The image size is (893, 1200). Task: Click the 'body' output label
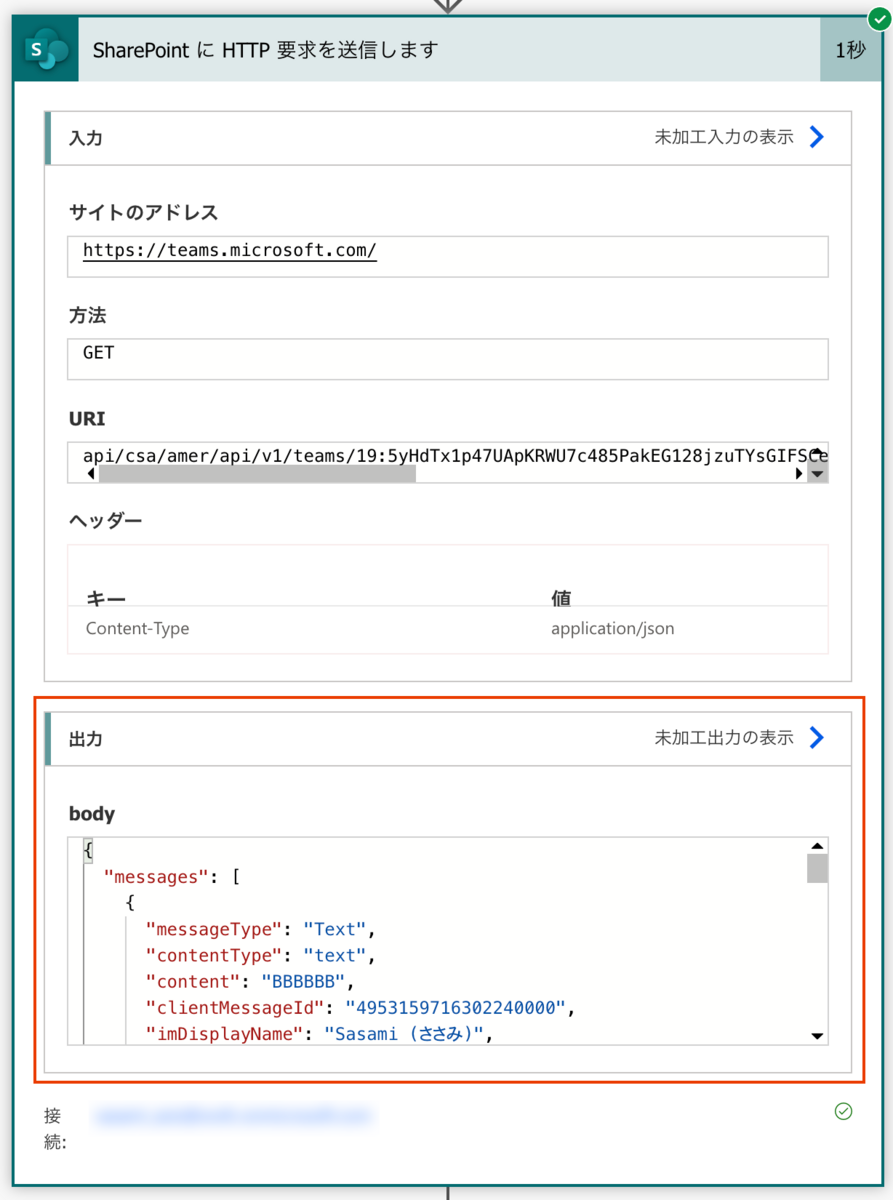[x=92, y=814]
